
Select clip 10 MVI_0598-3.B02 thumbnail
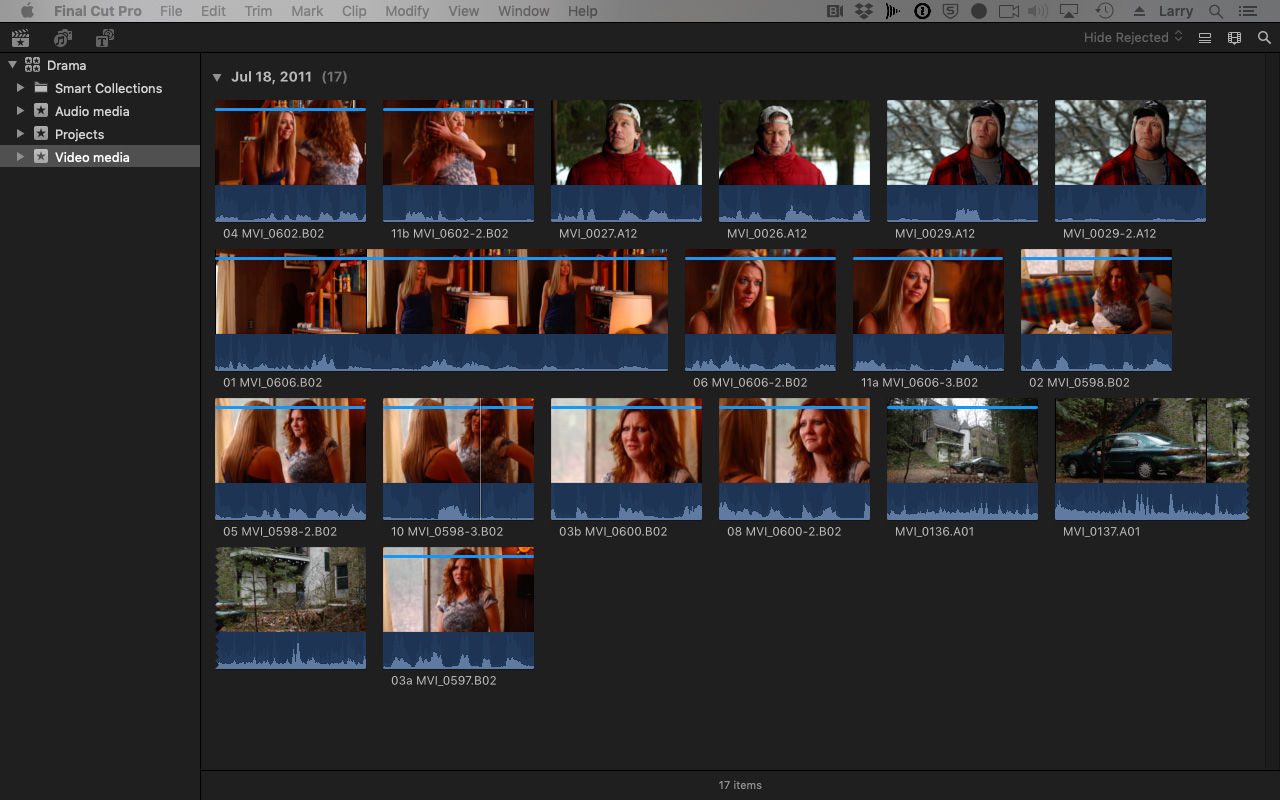point(459,458)
